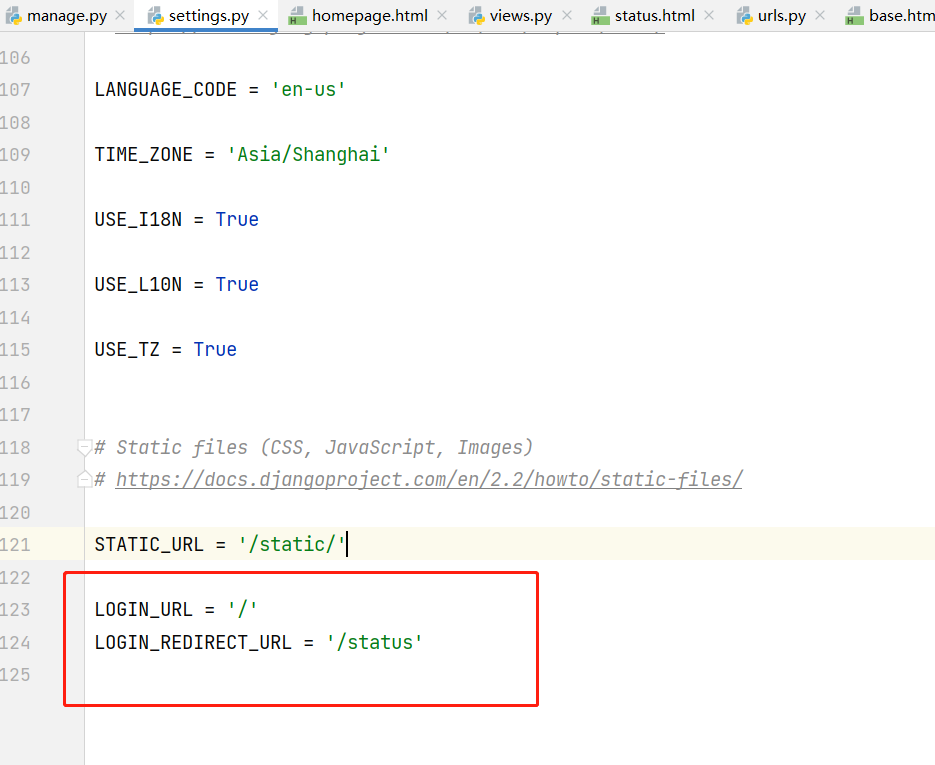This screenshot has height=765, width=935.
Task: Close the urls.py tab
Action: click(821, 16)
